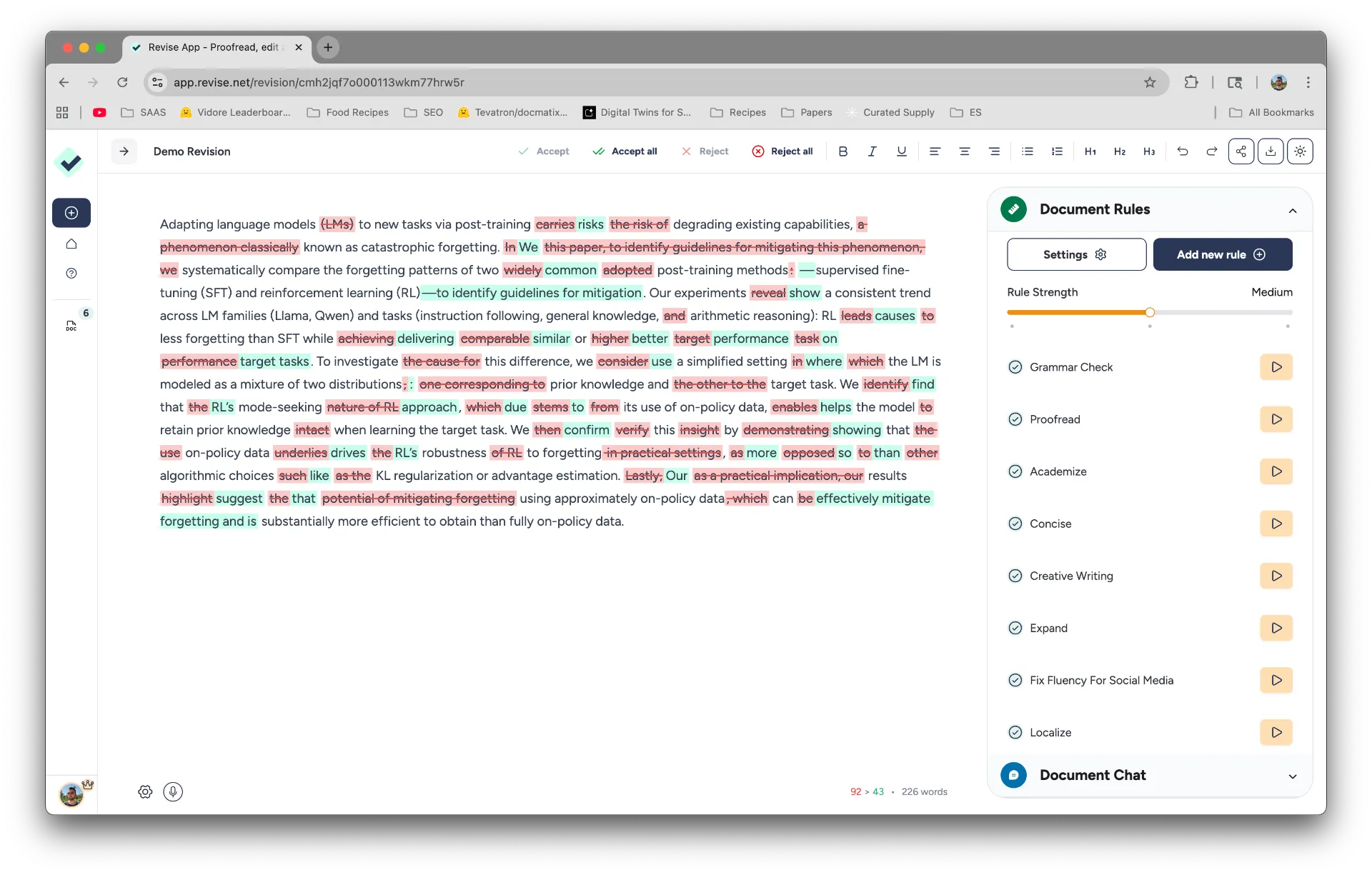Toggle the Localize rule checkmark
The width and height of the screenshot is (1372, 875).
(x=1015, y=732)
